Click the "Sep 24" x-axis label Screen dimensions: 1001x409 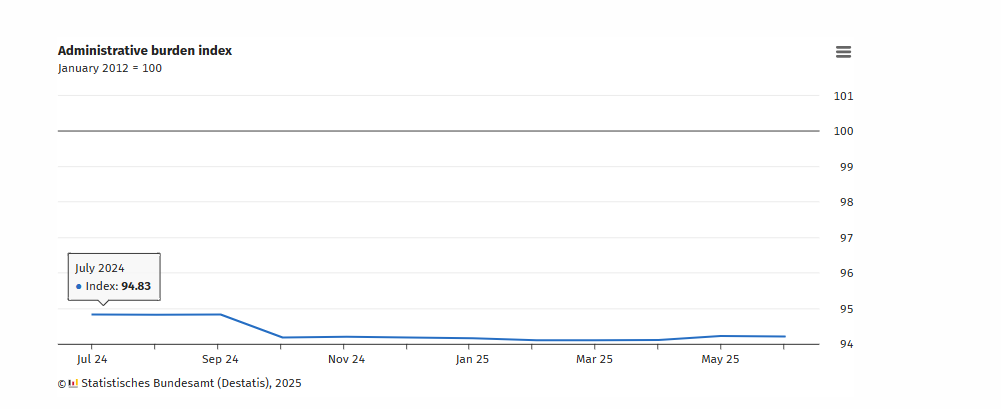pyautogui.click(x=220, y=359)
